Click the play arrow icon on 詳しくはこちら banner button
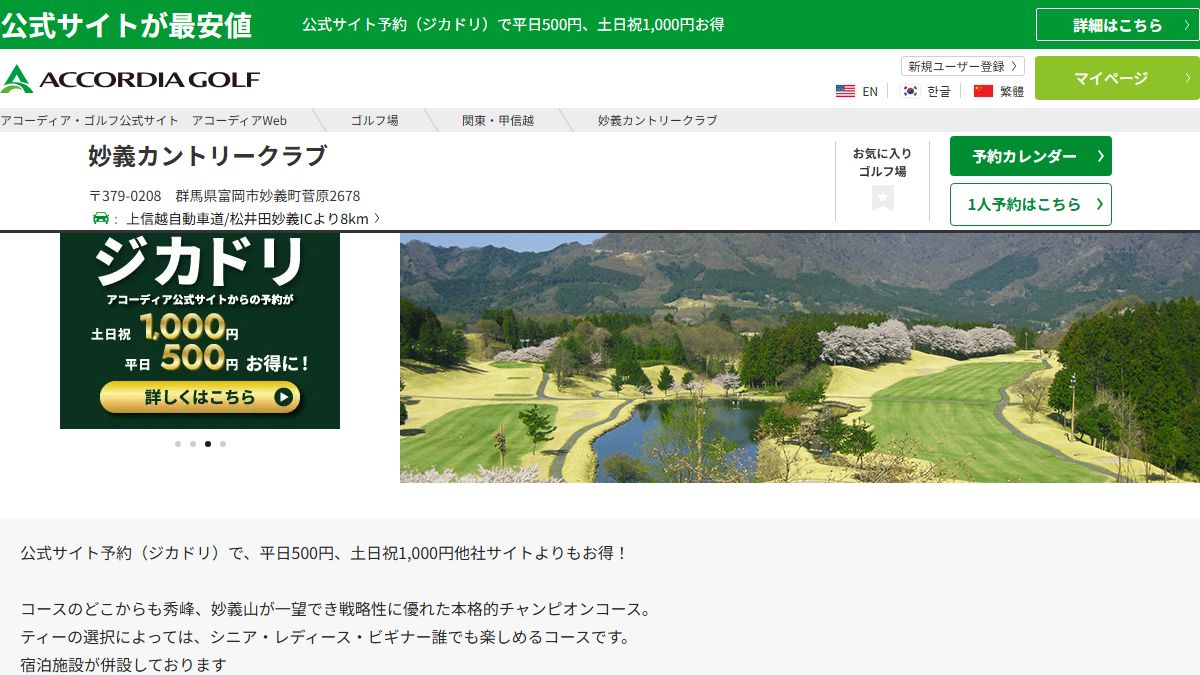Image resolution: width=1200 pixels, height=675 pixels. [283, 397]
